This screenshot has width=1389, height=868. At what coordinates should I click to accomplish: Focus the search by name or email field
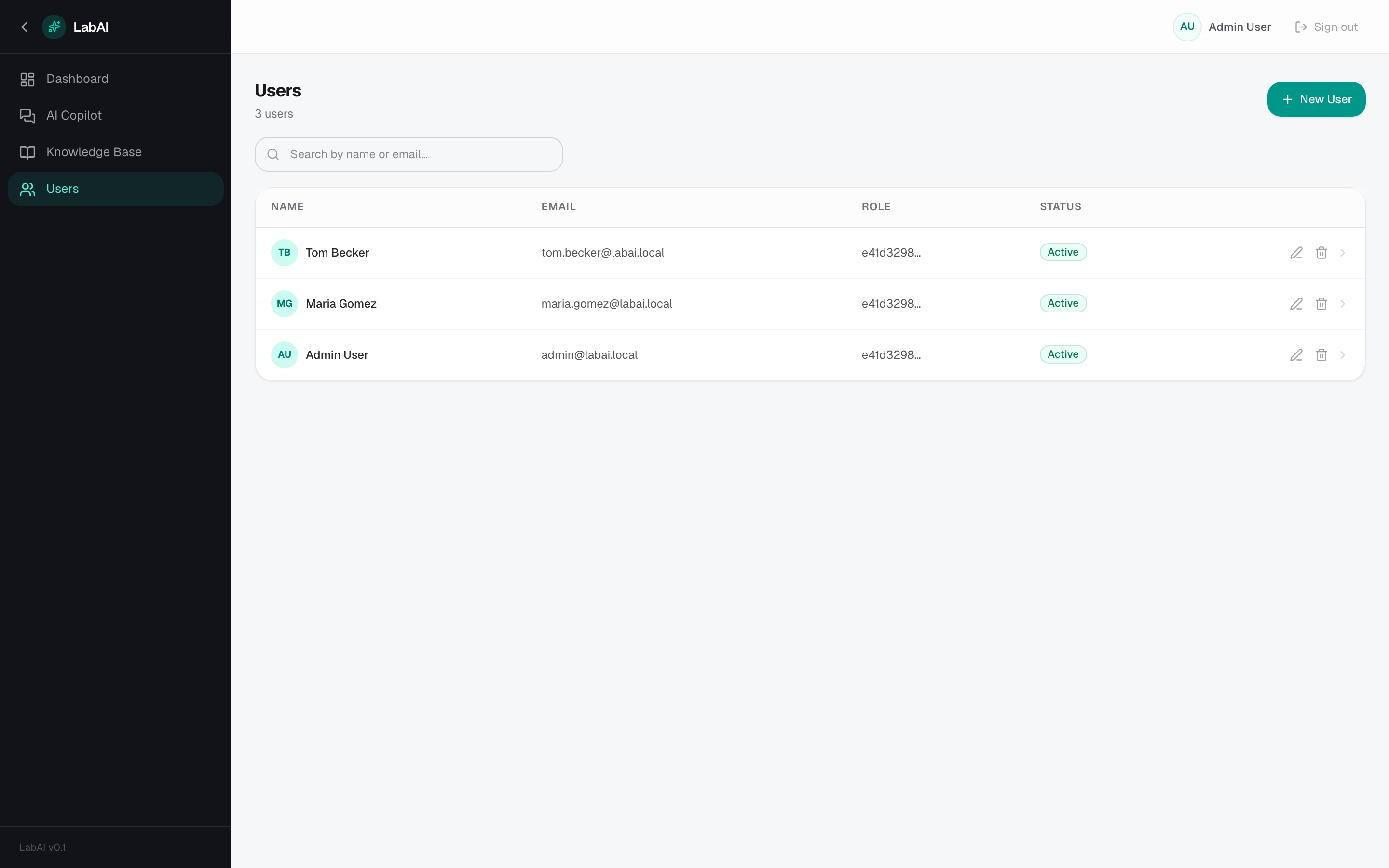(409, 154)
